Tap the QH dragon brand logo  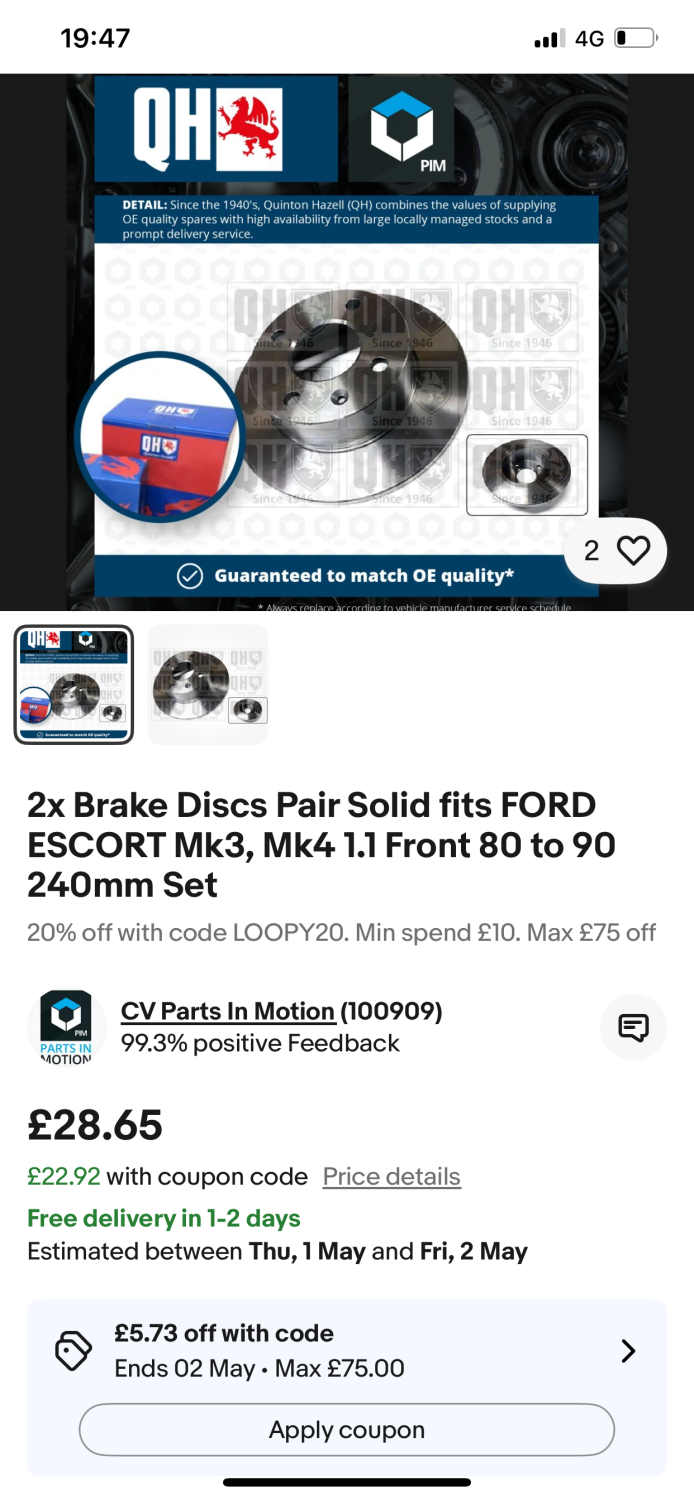pos(209,128)
